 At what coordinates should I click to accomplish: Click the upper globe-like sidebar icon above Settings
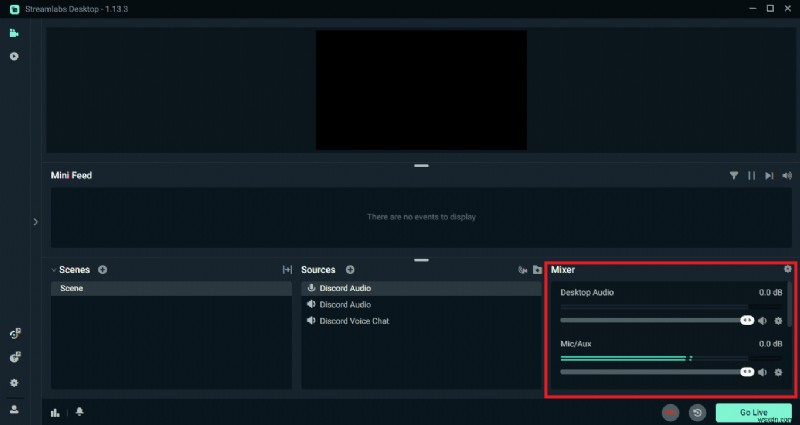[15, 334]
